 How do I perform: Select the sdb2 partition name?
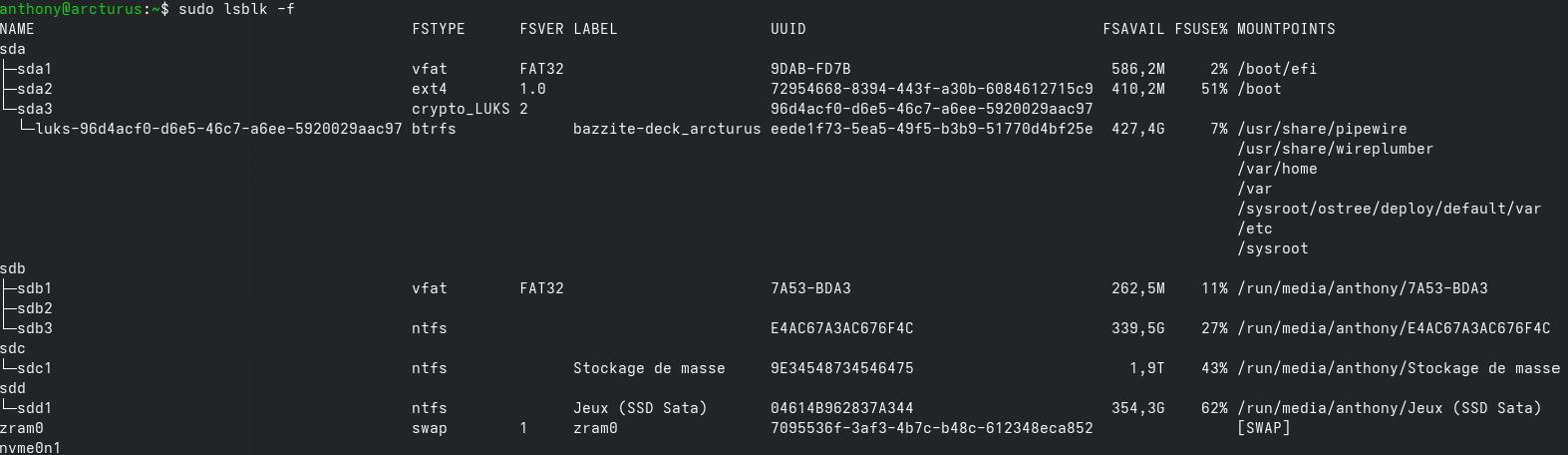[34, 308]
